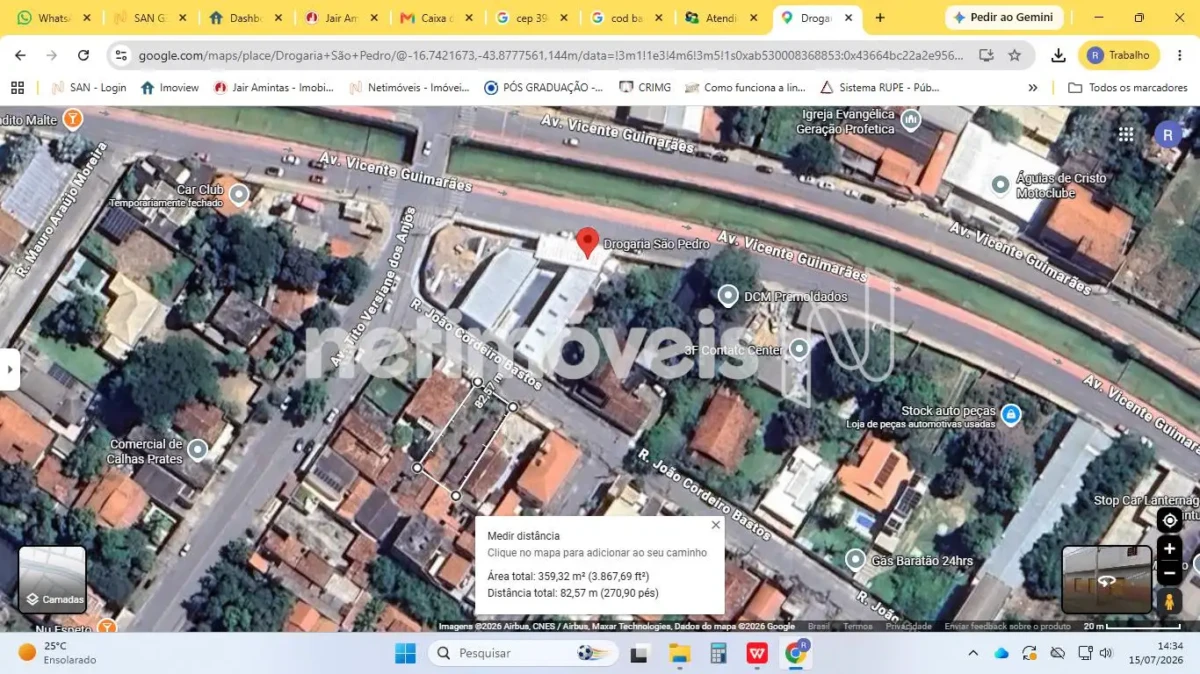Open the Sistema RUPE bookmark

coord(880,88)
